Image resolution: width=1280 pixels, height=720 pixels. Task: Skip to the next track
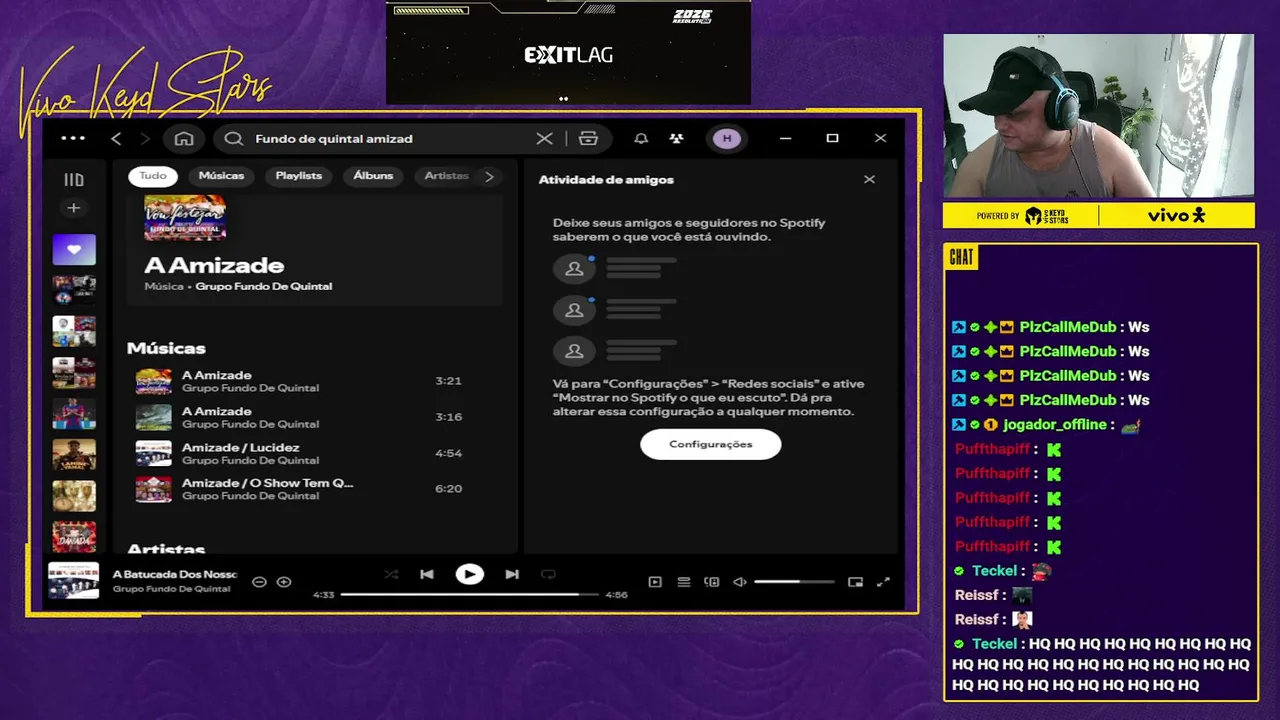point(512,574)
